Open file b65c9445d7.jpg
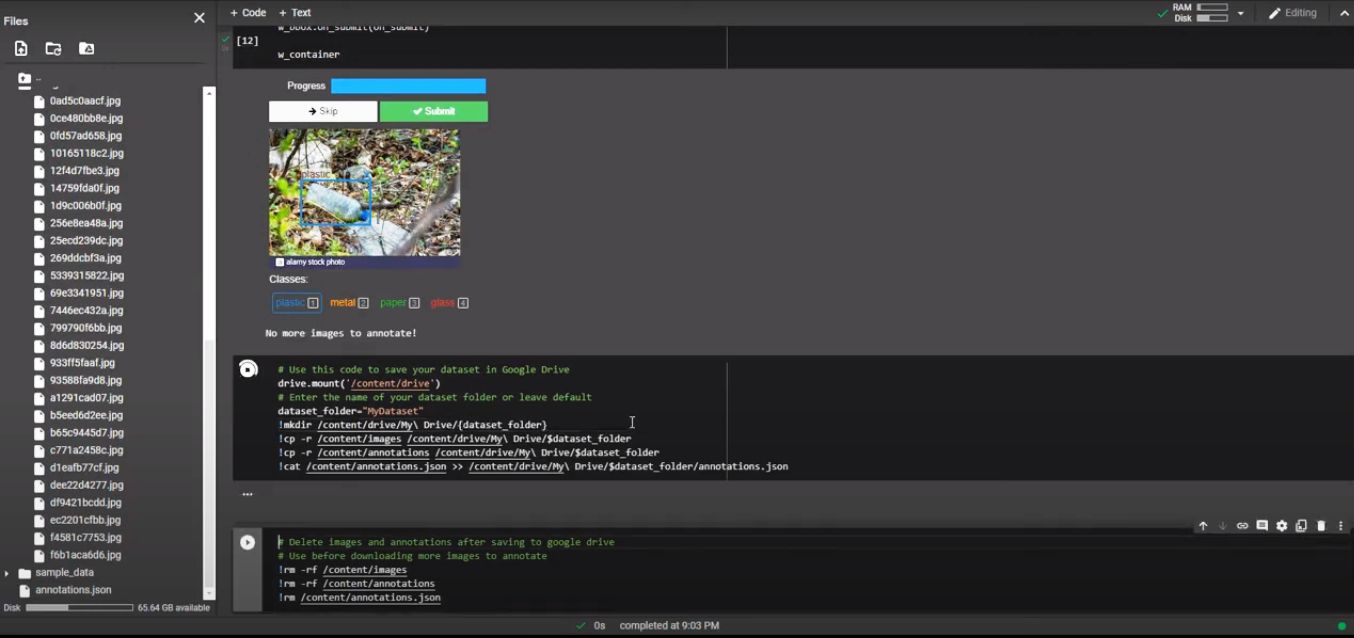 [x=87, y=433]
